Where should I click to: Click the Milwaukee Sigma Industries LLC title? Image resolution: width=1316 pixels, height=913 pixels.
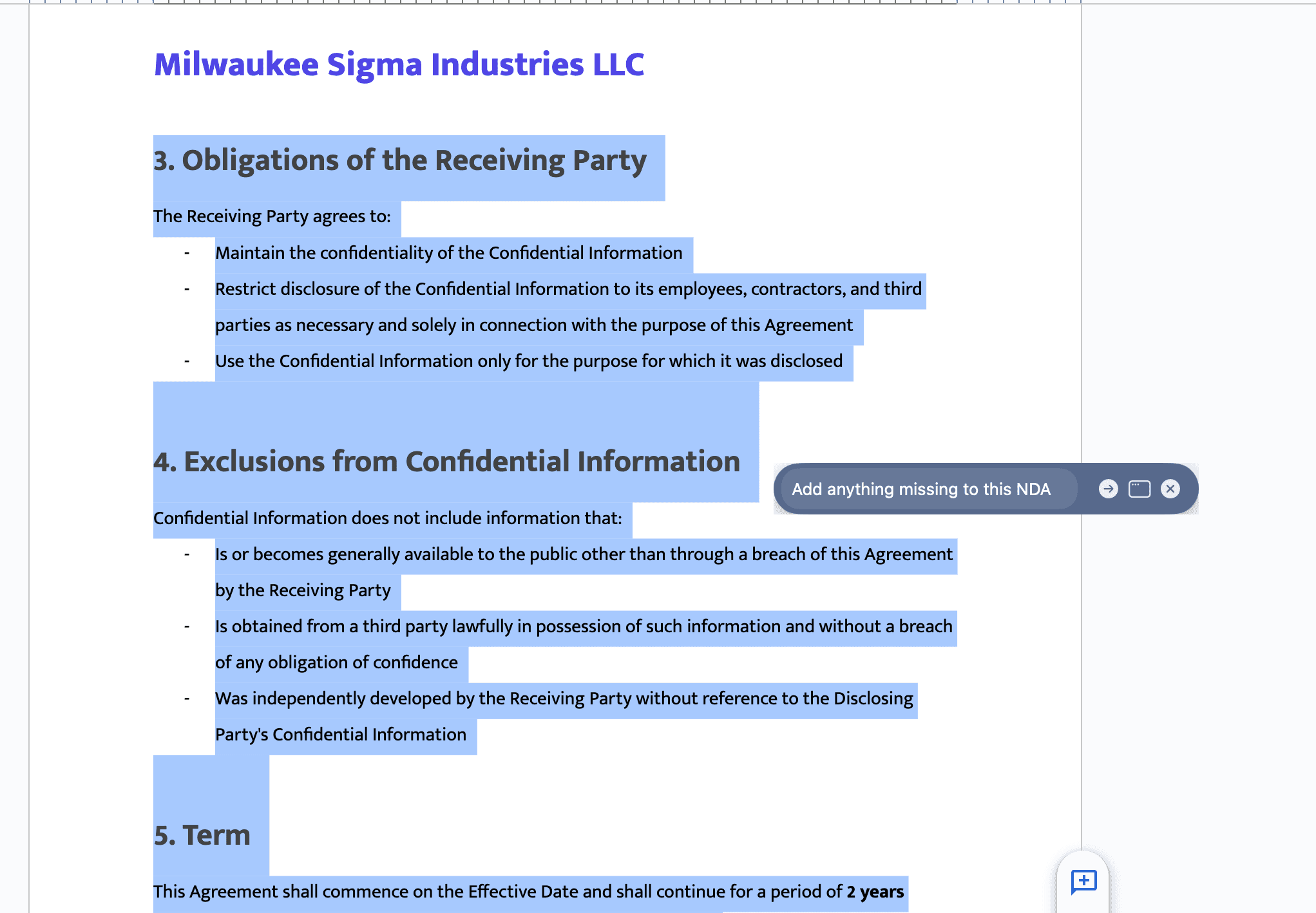399,64
